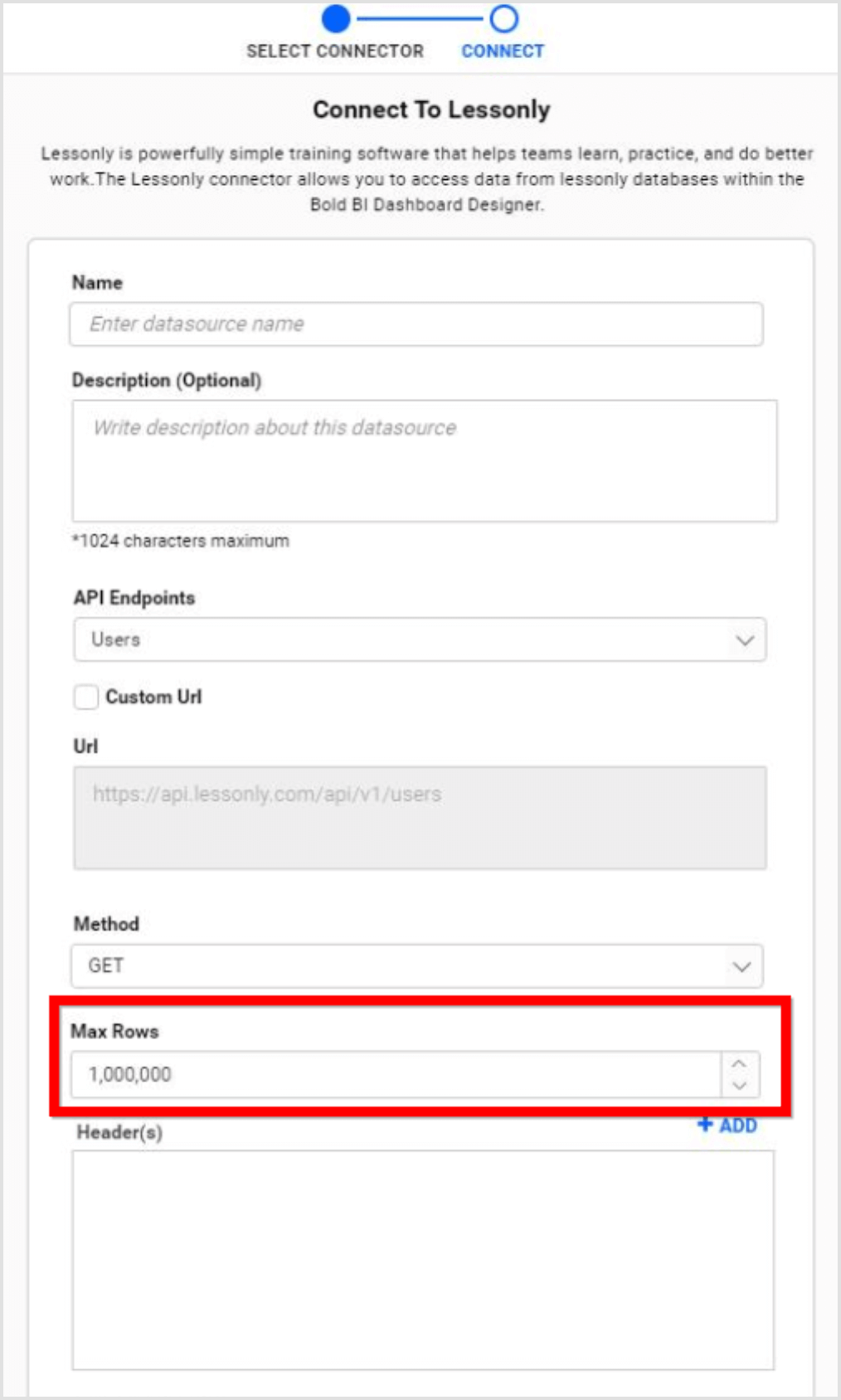
Task: Click the plus icon next to ADD
Action: (x=706, y=1125)
